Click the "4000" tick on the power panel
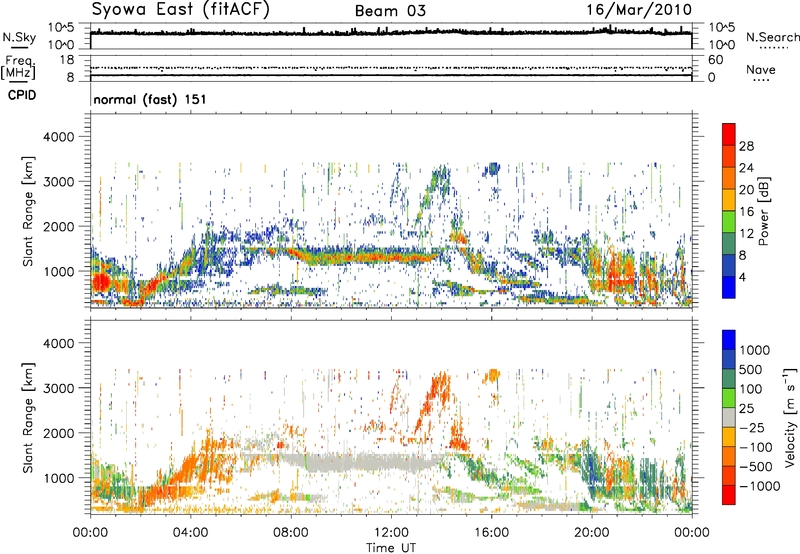Image resolution: width=800 pixels, height=554 pixels. [58, 137]
